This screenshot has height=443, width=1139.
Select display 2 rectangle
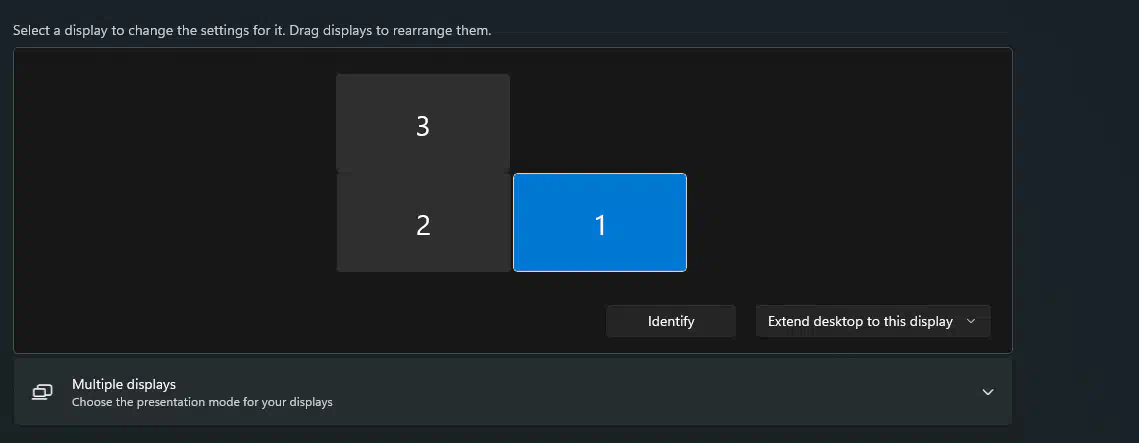423,222
